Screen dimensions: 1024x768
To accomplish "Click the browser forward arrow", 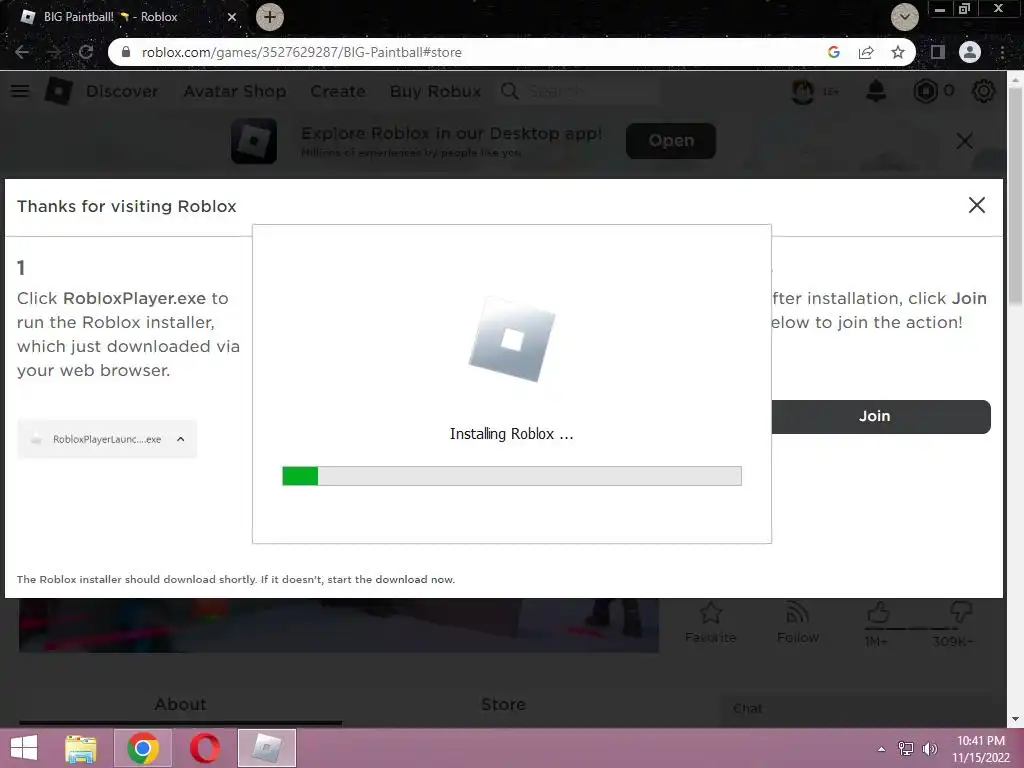I will click(54, 52).
